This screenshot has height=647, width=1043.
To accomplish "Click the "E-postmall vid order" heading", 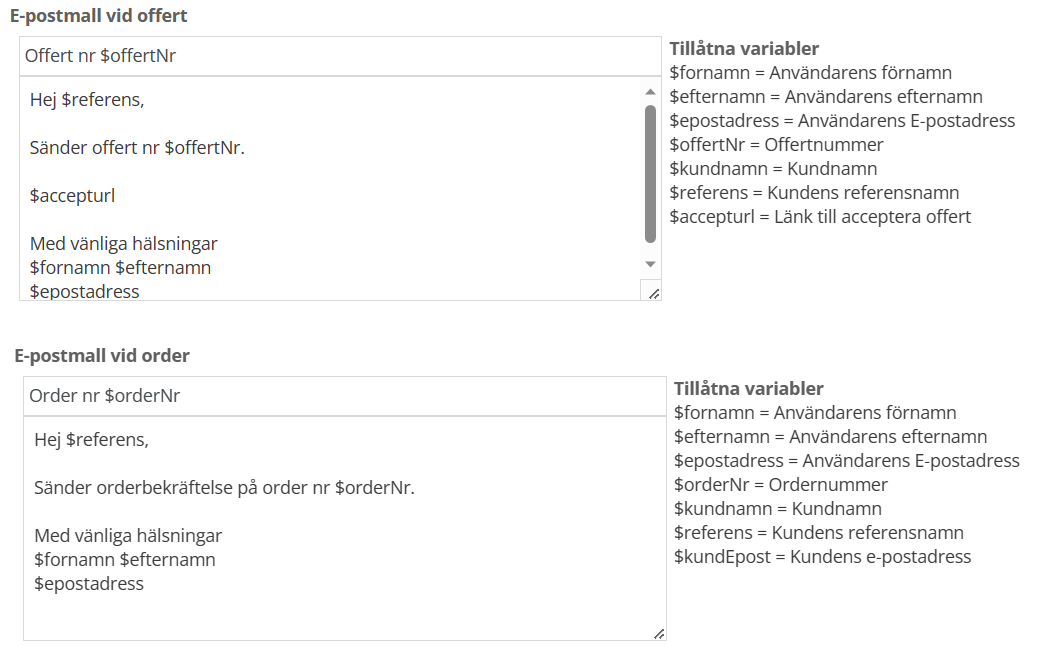I will click(102, 356).
